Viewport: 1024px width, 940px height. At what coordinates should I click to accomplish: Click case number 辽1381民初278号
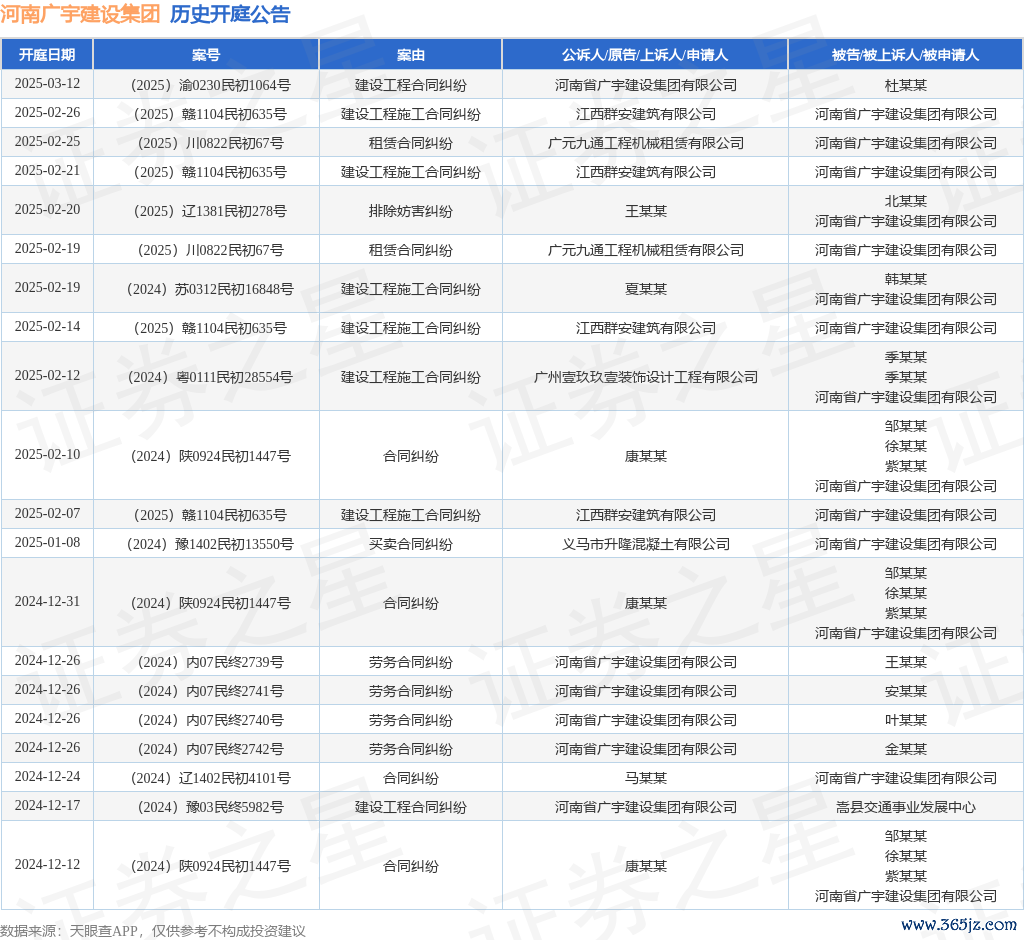point(210,210)
